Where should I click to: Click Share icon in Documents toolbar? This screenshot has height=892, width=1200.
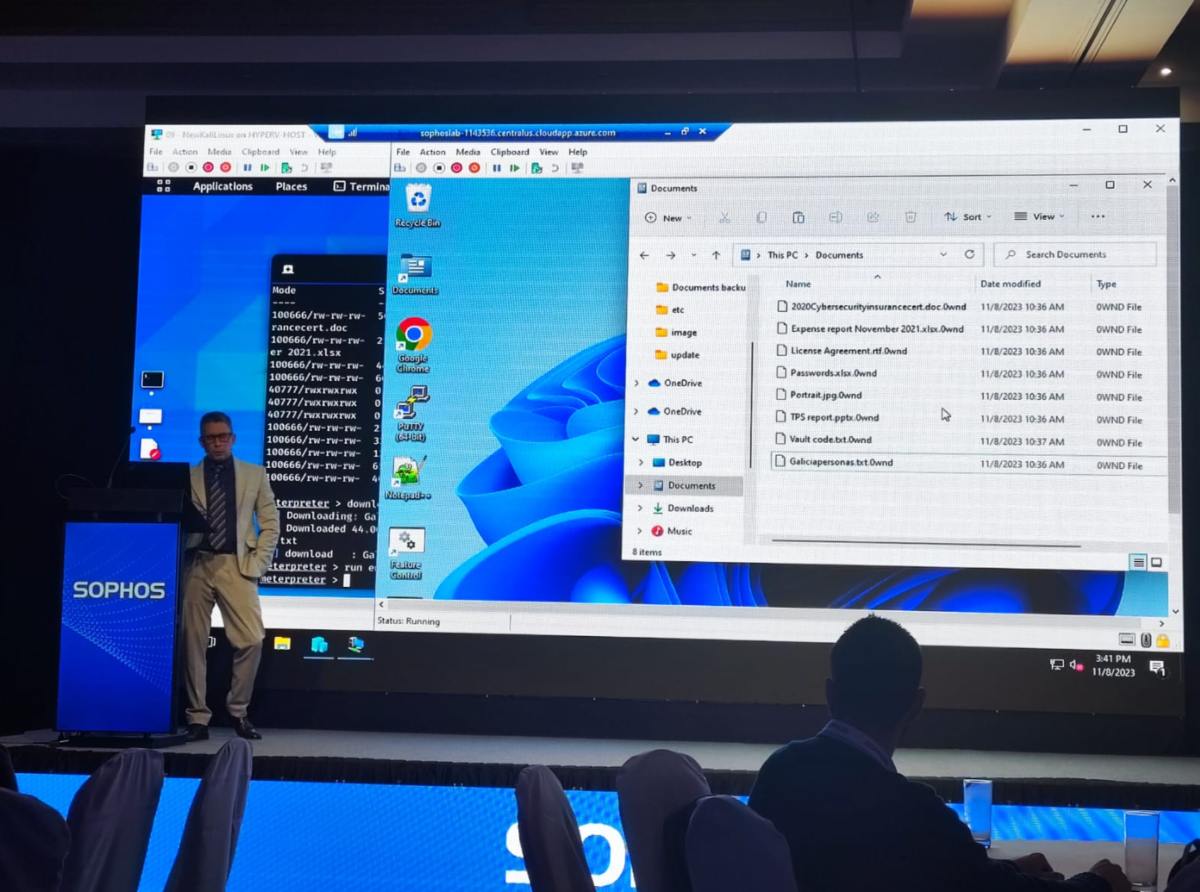pyautogui.click(x=873, y=217)
